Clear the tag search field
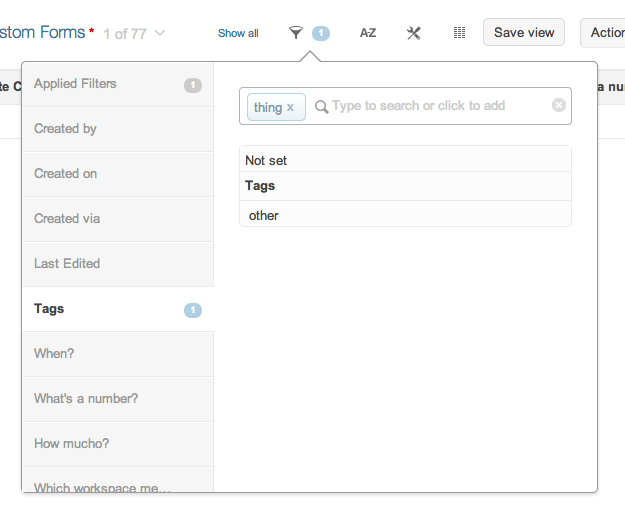This screenshot has height=514, width=625. click(558, 105)
